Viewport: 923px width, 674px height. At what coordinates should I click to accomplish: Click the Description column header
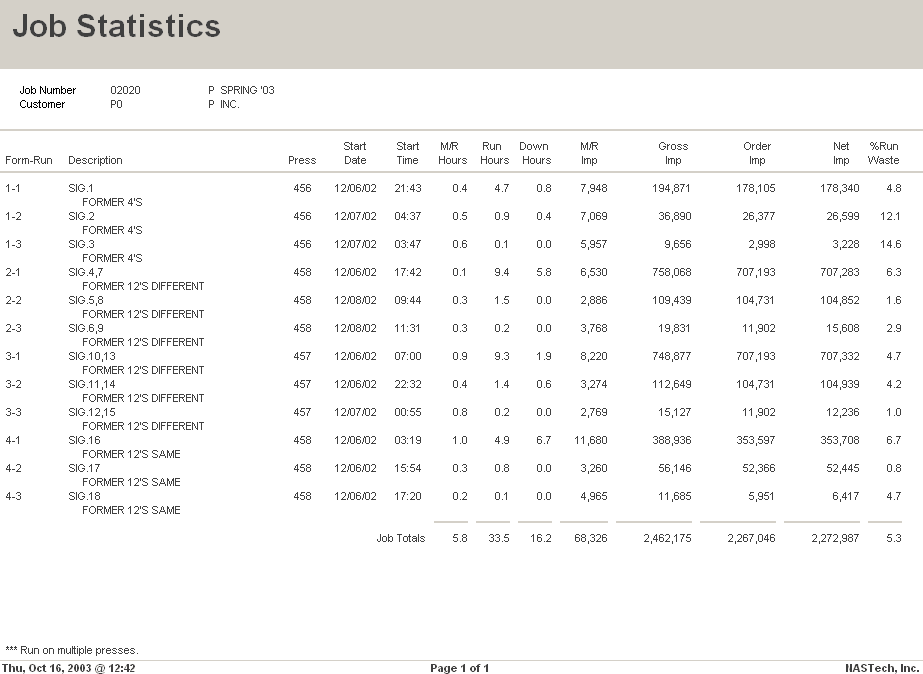coord(95,160)
